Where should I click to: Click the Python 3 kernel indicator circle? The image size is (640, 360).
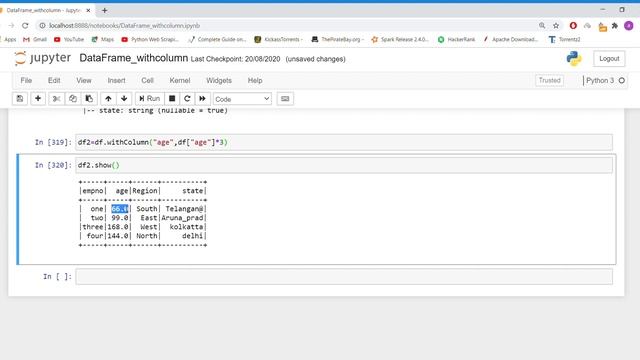(x=622, y=80)
